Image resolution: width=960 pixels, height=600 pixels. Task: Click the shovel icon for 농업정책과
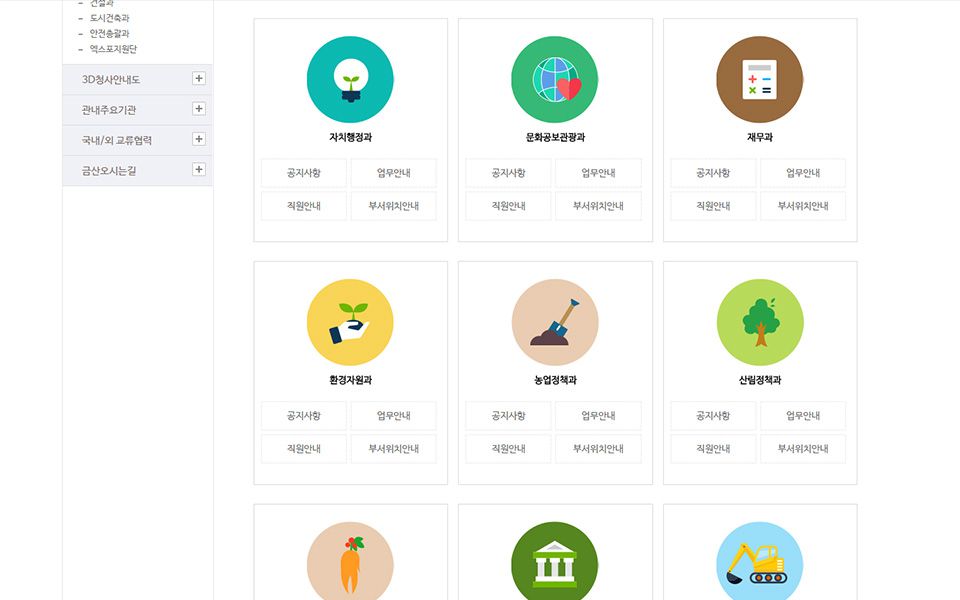click(555, 322)
